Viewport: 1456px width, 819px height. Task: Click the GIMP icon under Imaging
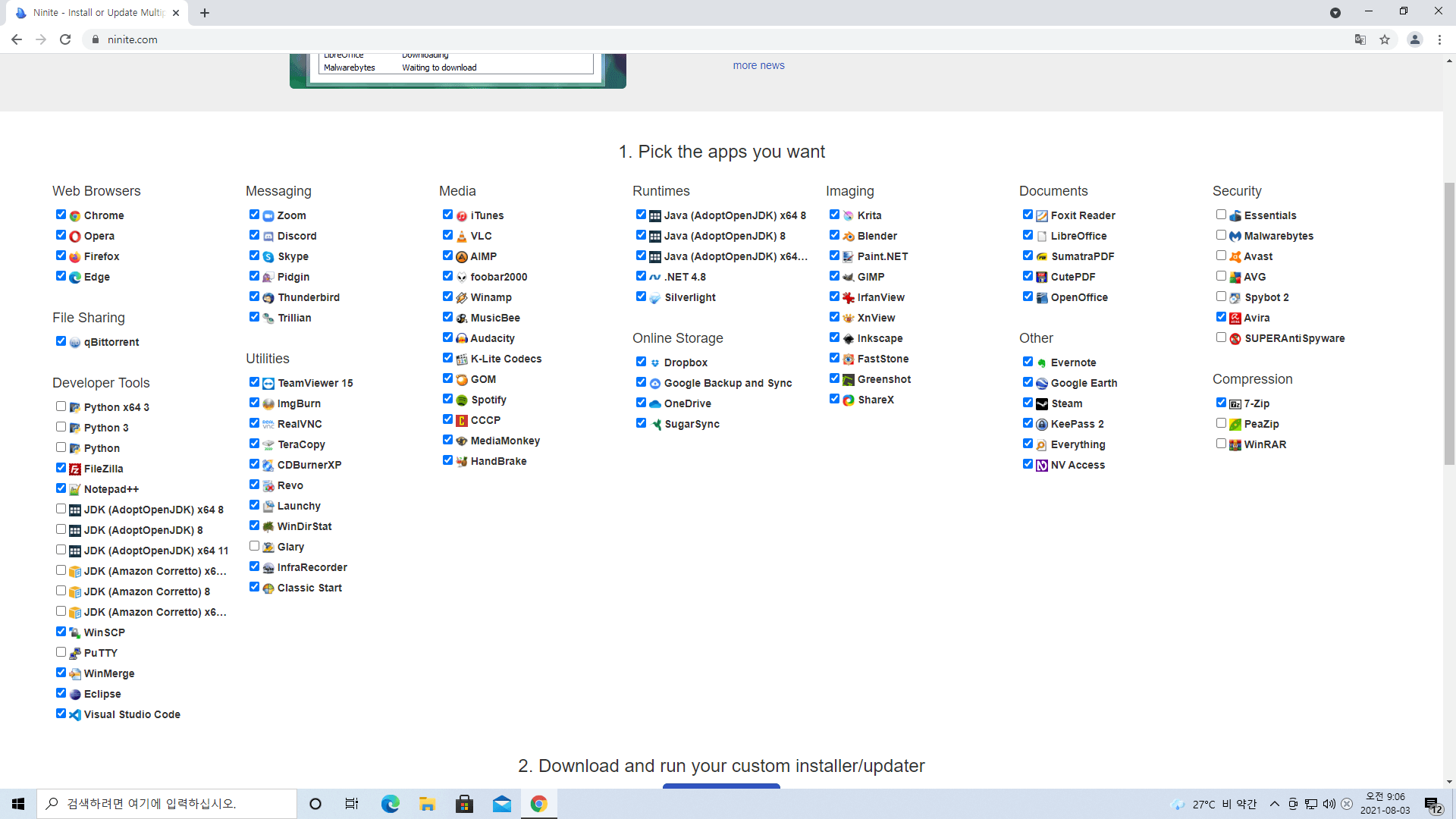coord(849,278)
